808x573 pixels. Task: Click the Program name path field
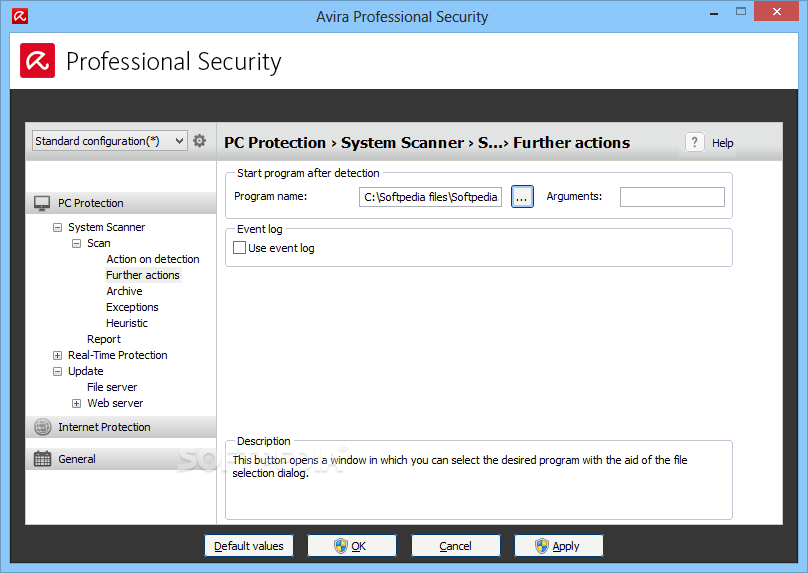[430, 197]
